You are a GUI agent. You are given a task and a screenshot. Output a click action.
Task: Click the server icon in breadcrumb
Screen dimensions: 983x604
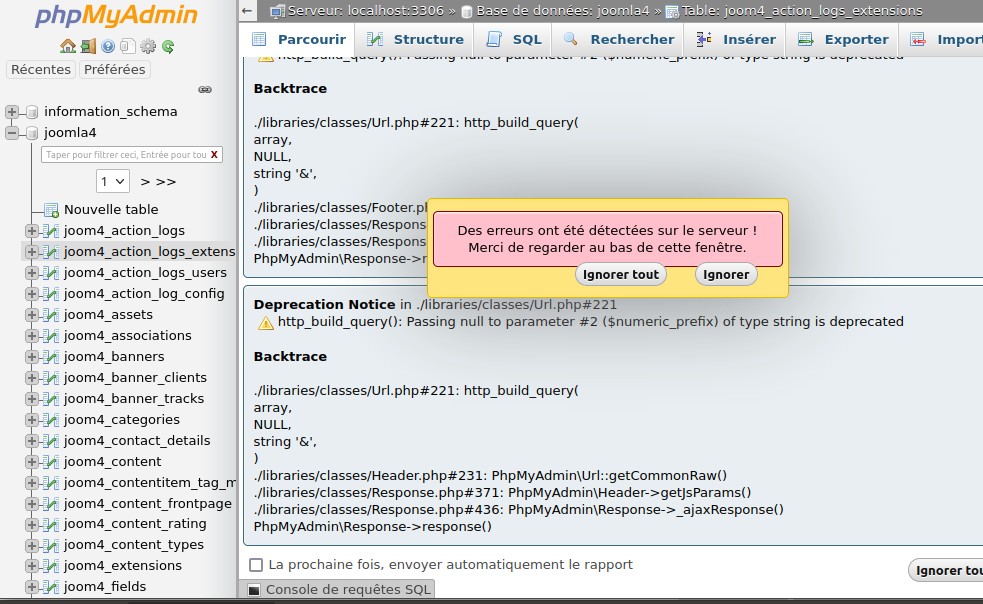tap(278, 11)
